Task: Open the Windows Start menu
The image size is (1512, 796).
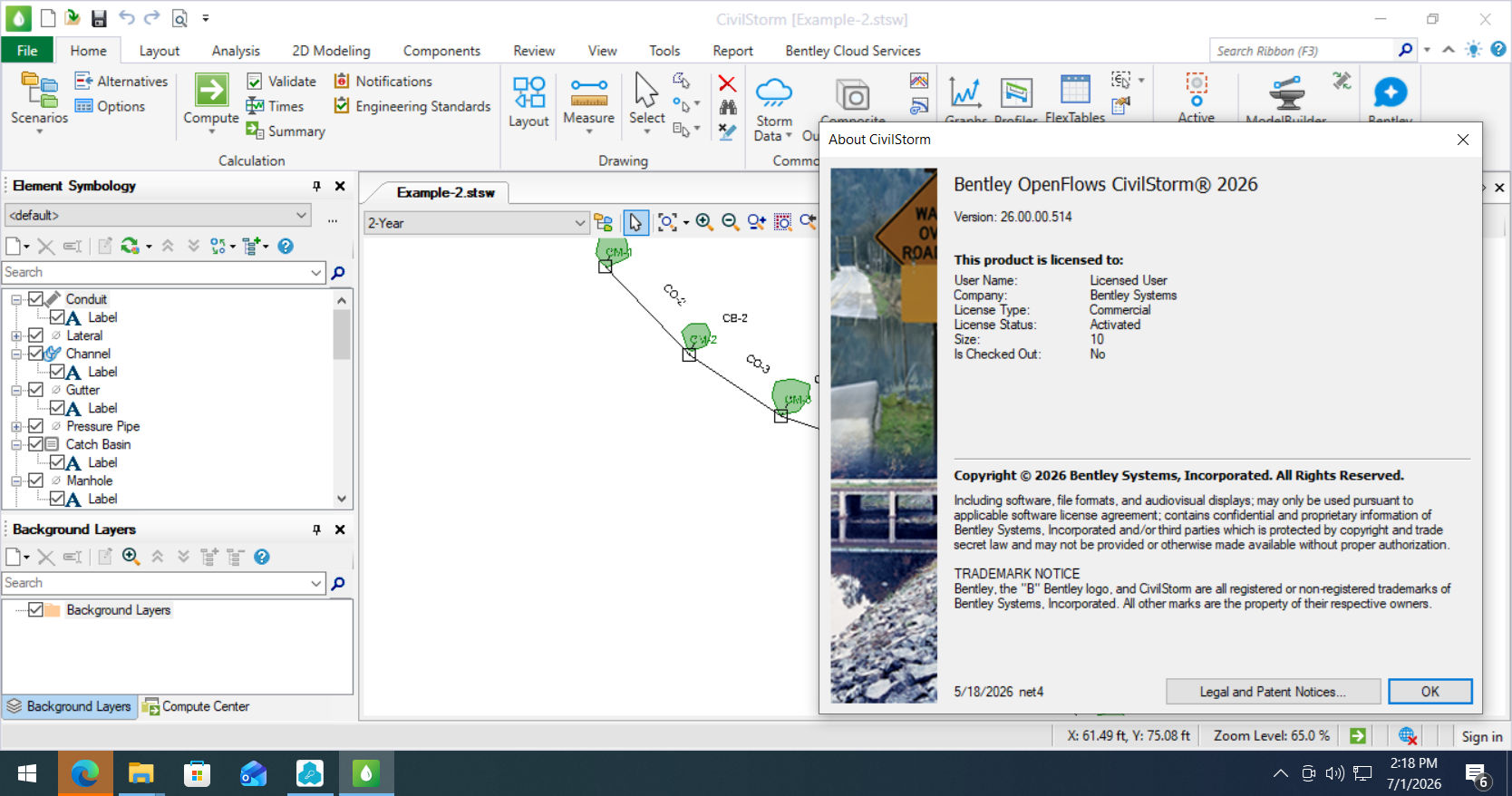Action: pyautogui.click(x=27, y=773)
